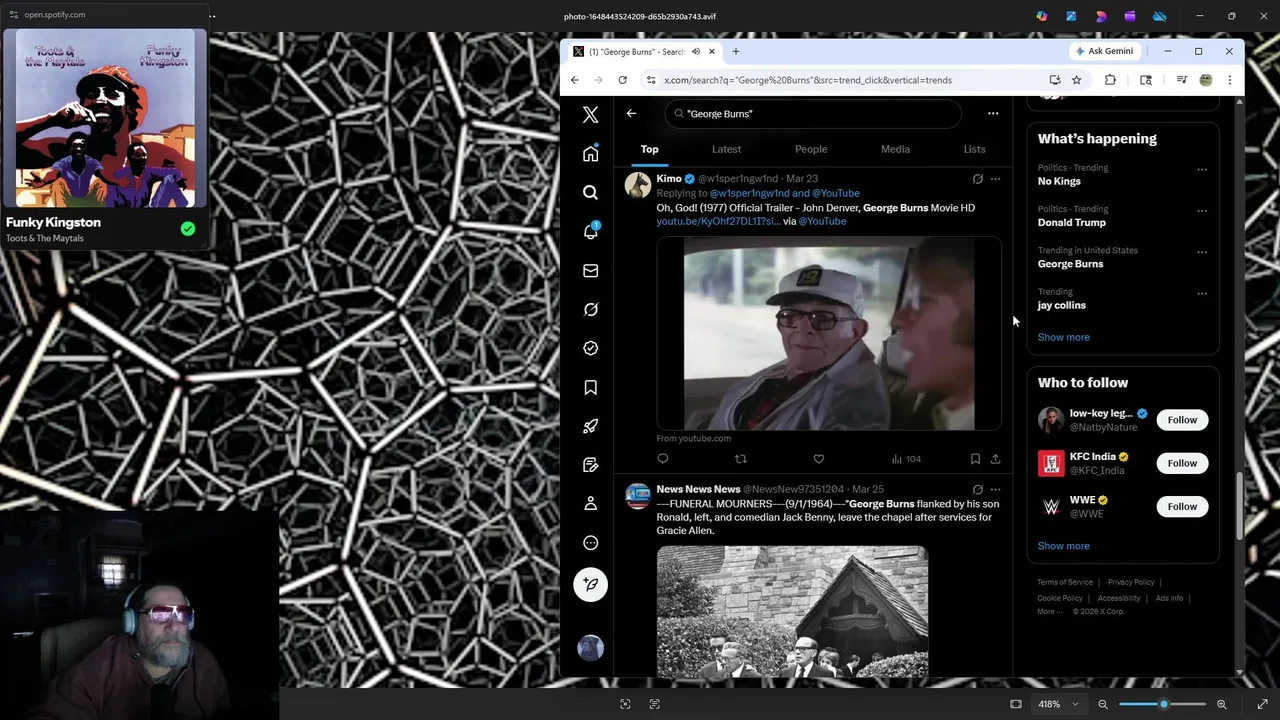The image size is (1280, 720).
Task: Open Funky Kingston album cover in Spotify
Action: click(105, 118)
